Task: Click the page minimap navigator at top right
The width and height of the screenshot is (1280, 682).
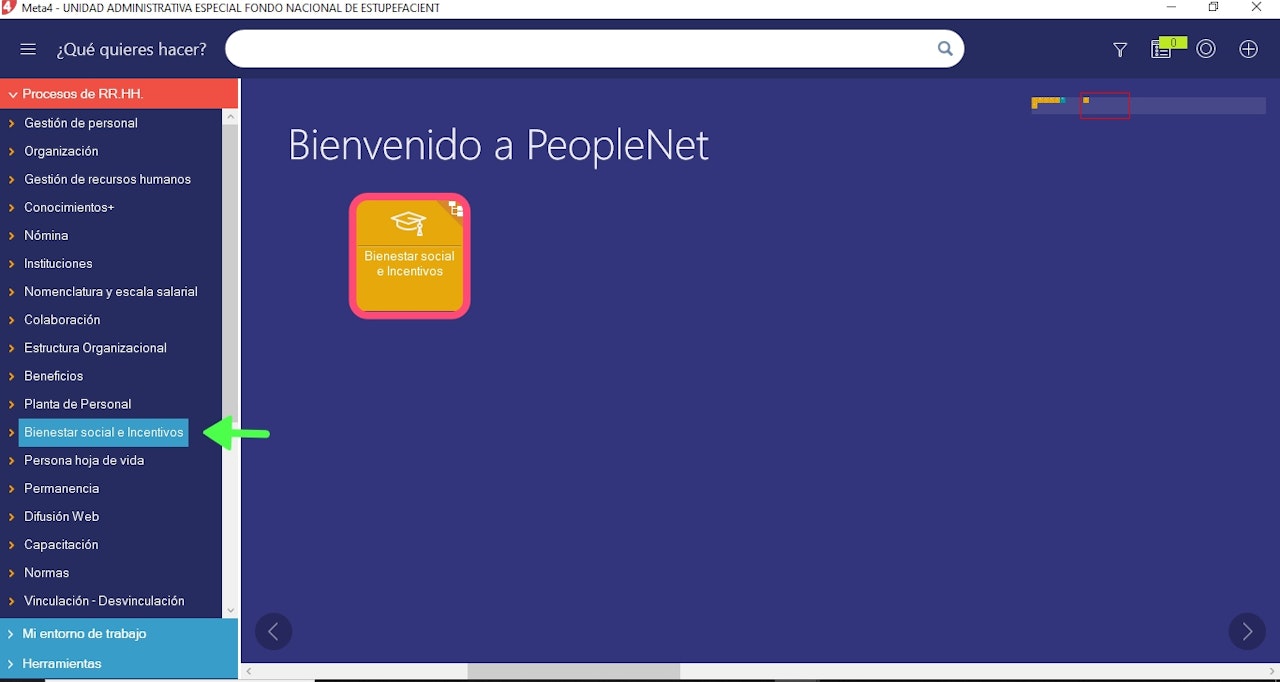Action: 1148,105
